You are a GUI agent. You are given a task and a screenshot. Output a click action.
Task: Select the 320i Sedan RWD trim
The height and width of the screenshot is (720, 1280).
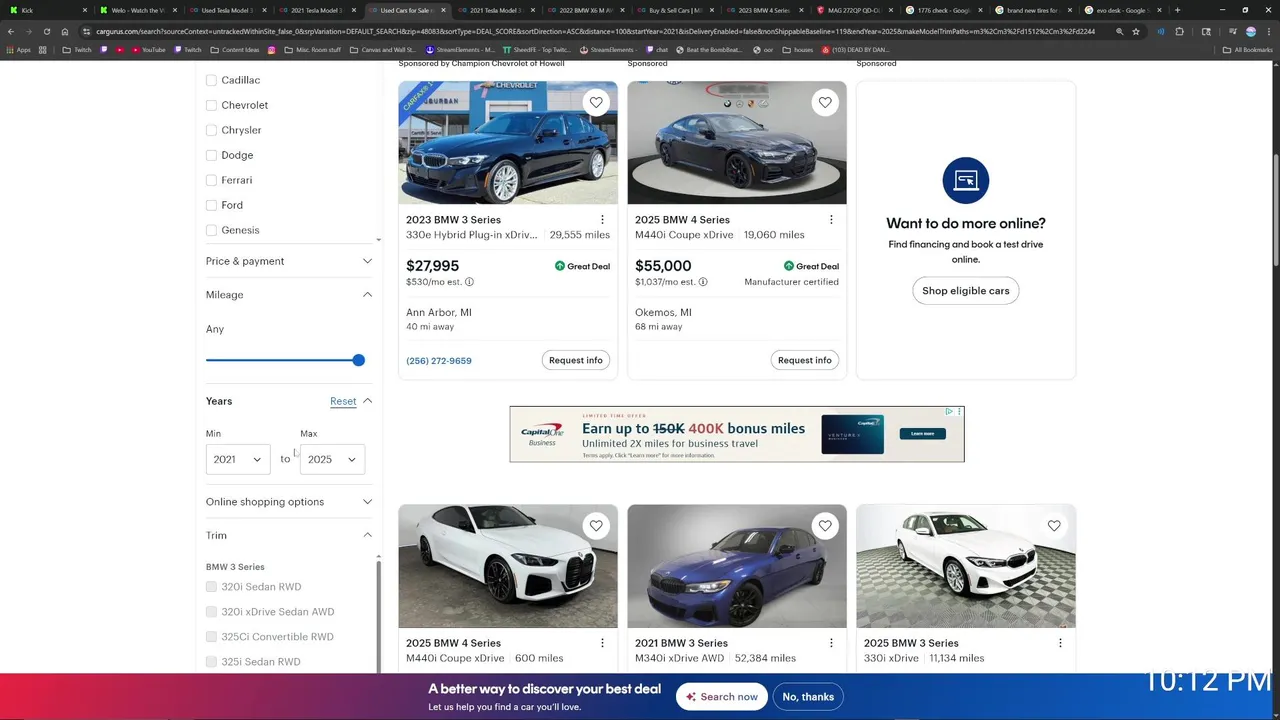tap(211, 587)
